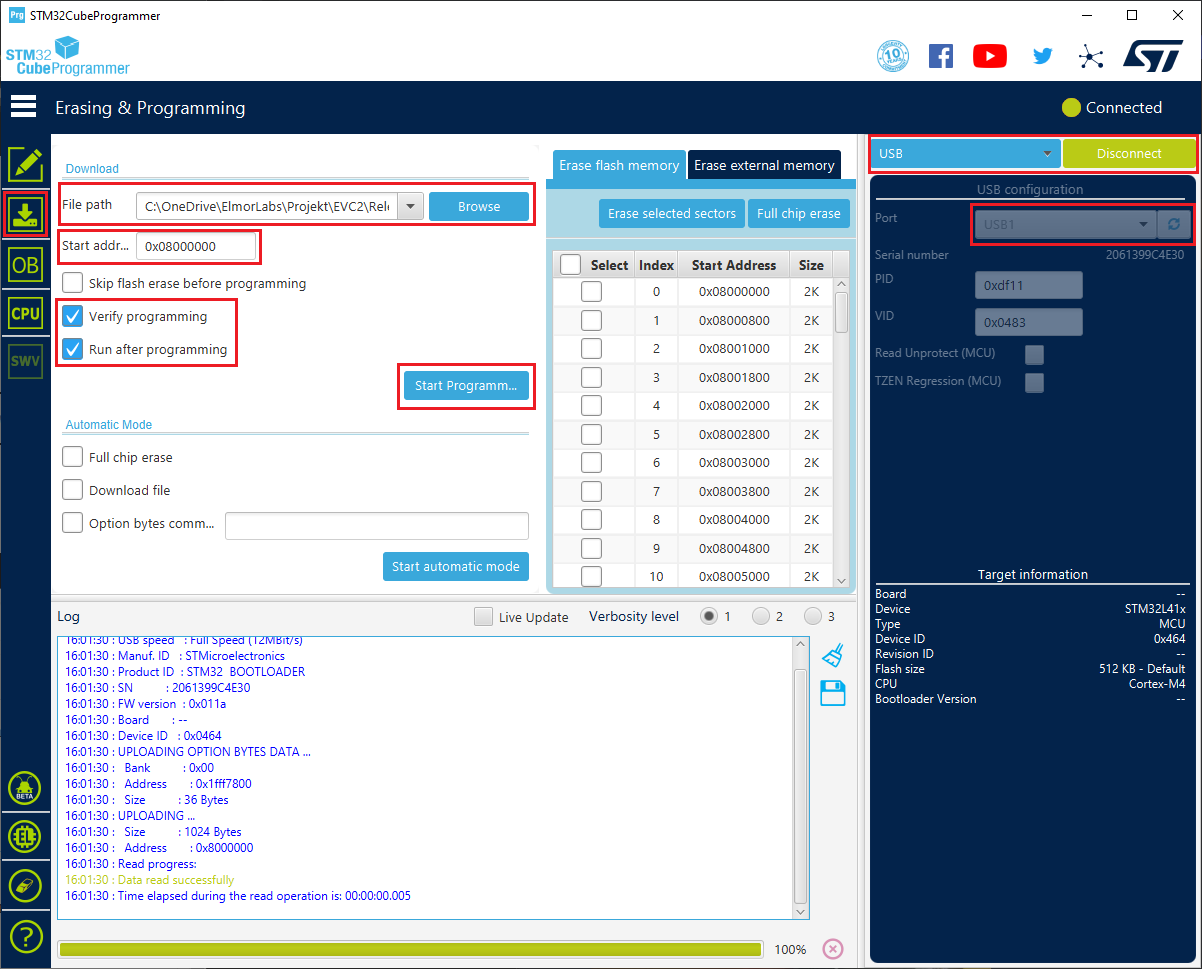Enable Skip flash erase before programming
Screen dimensions: 1202x969
click(x=73, y=283)
